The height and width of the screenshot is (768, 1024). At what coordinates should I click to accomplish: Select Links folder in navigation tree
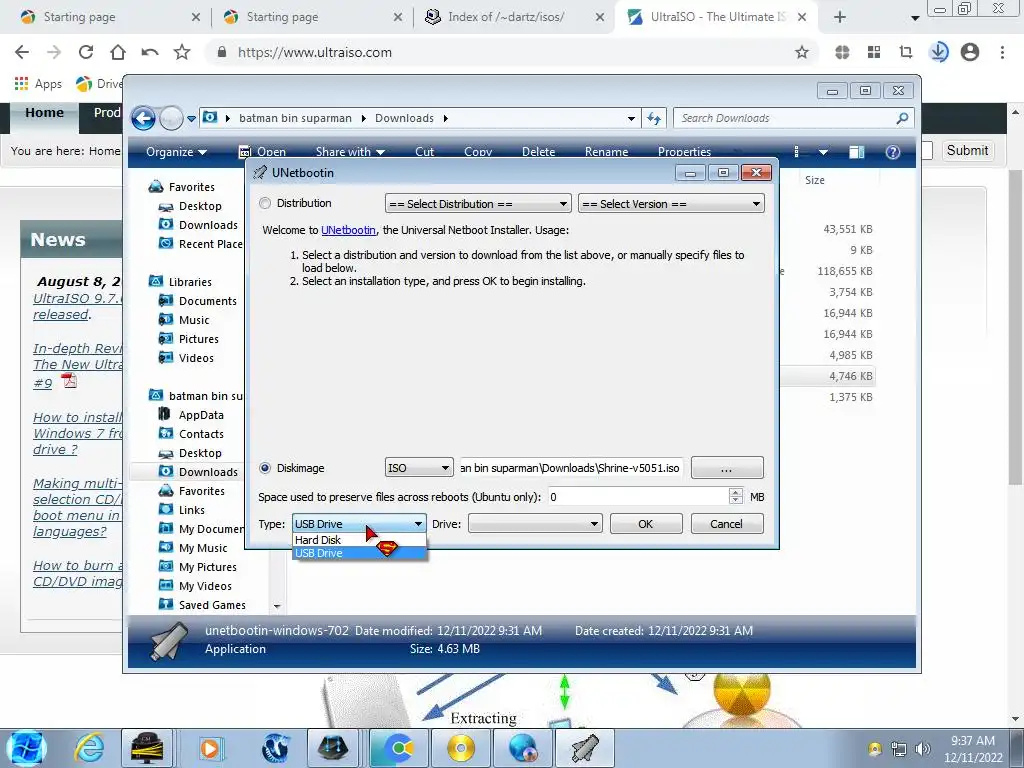coord(191,510)
